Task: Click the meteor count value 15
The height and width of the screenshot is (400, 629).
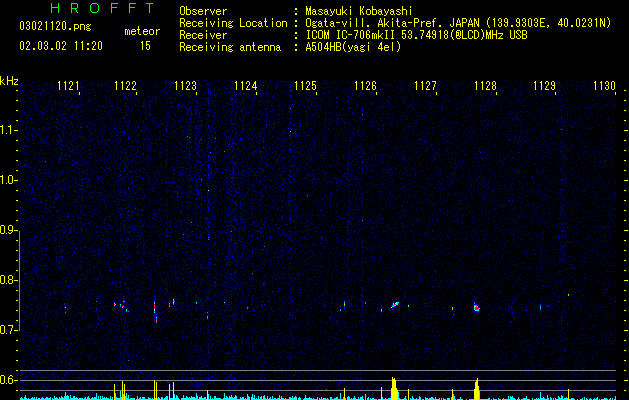Action: coord(145,46)
